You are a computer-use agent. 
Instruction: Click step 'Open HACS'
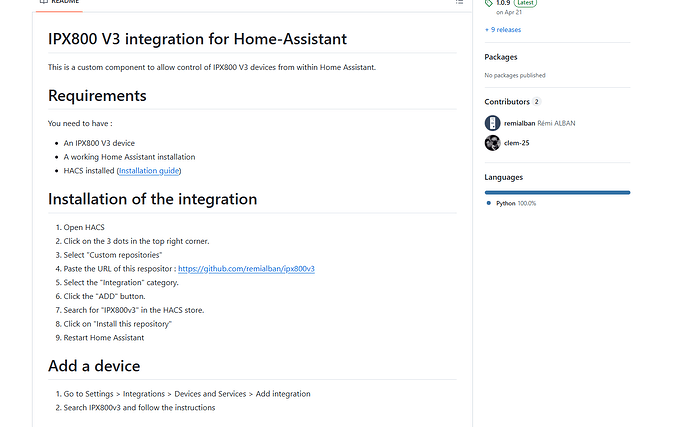click(x=84, y=228)
